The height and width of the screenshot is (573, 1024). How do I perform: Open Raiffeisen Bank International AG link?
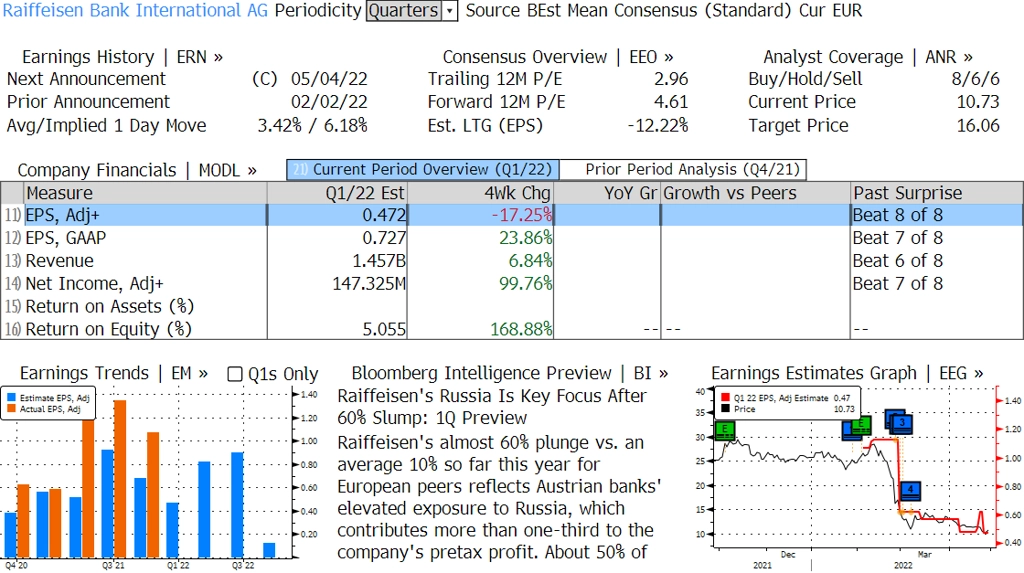pyautogui.click(x=135, y=11)
